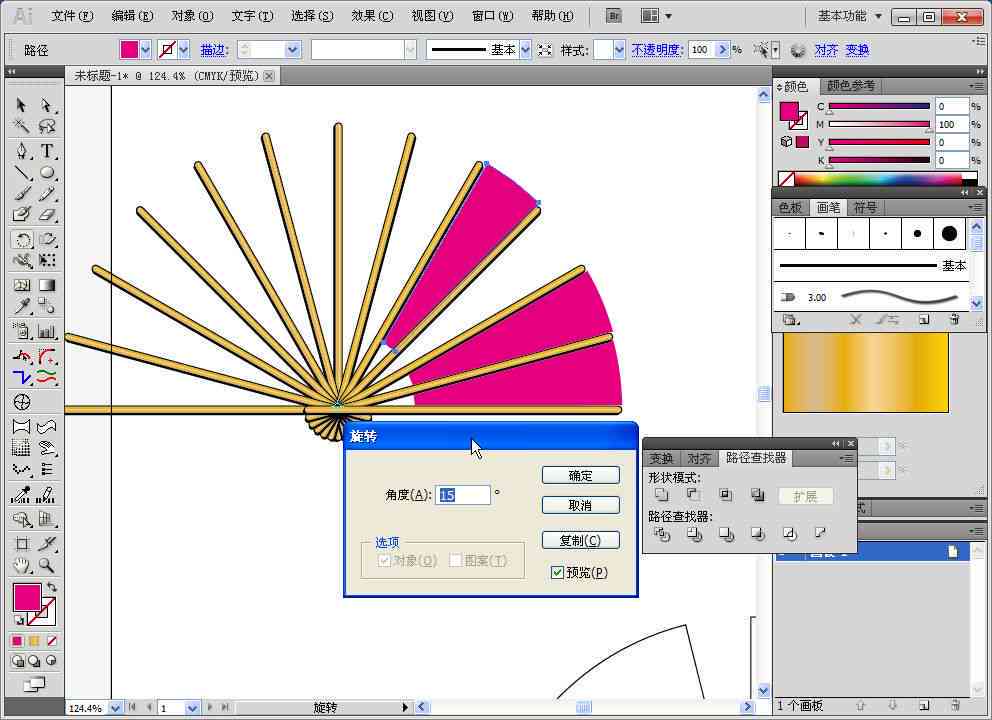Switch fill mode to Color button

pyautogui.click(x=17, y=642)
